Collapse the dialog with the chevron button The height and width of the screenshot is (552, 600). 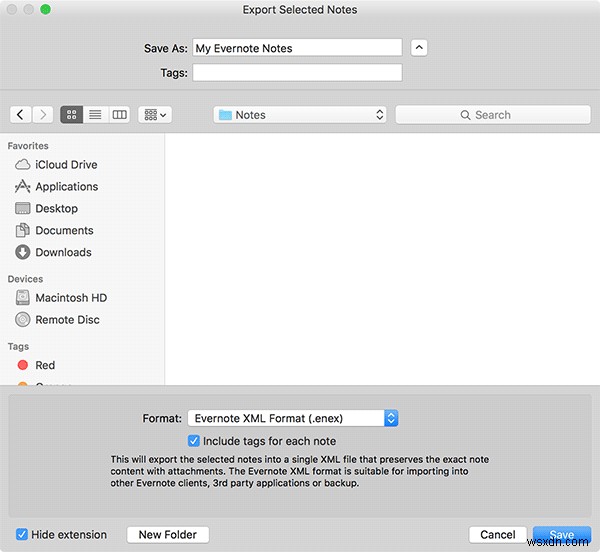pyautogui.click(x=419, y=48)
